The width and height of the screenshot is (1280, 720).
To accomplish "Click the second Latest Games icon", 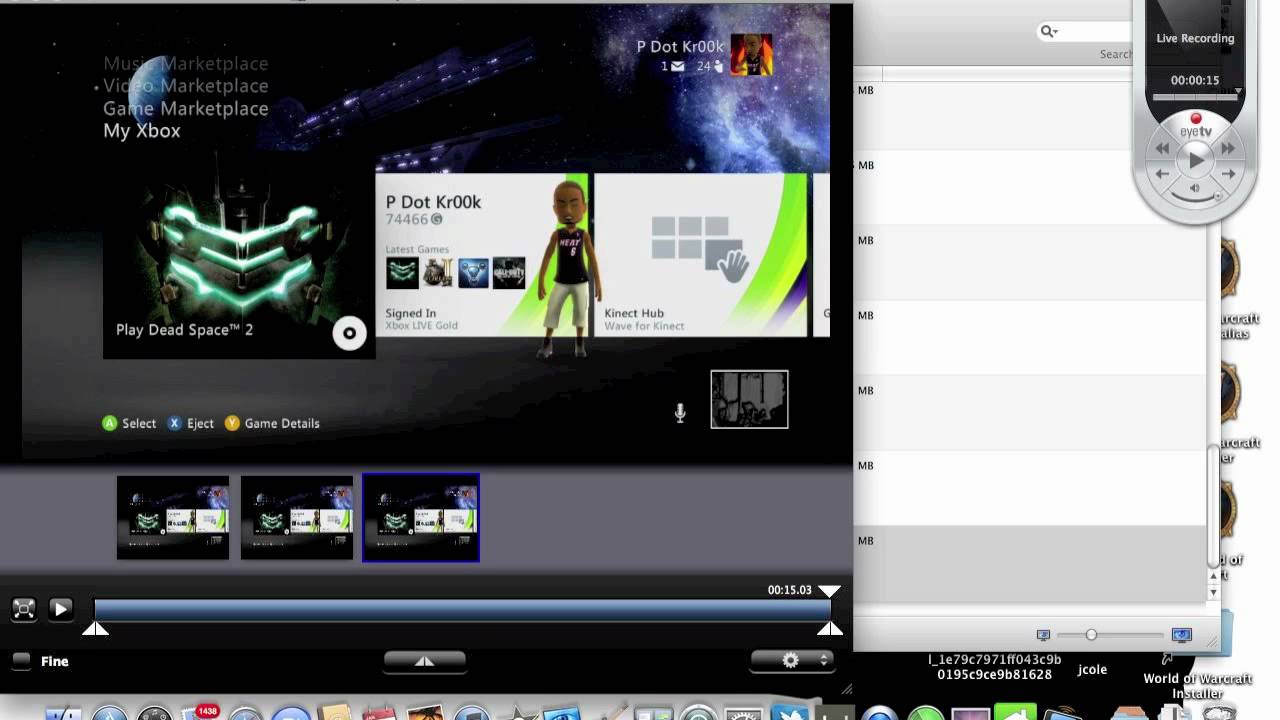I will click(x=438, y=273).
